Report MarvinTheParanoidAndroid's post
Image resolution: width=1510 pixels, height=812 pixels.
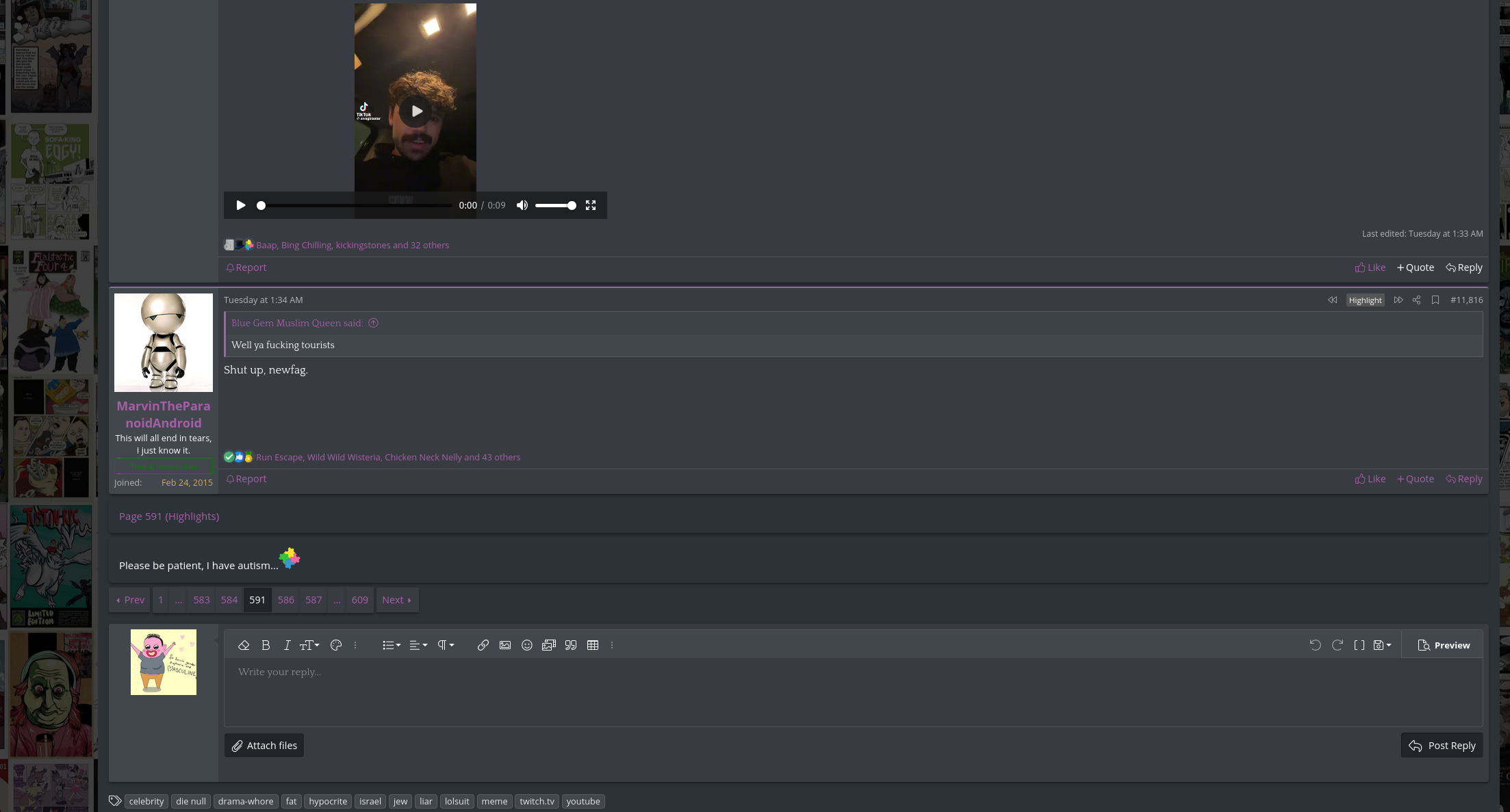coord(246,479)
